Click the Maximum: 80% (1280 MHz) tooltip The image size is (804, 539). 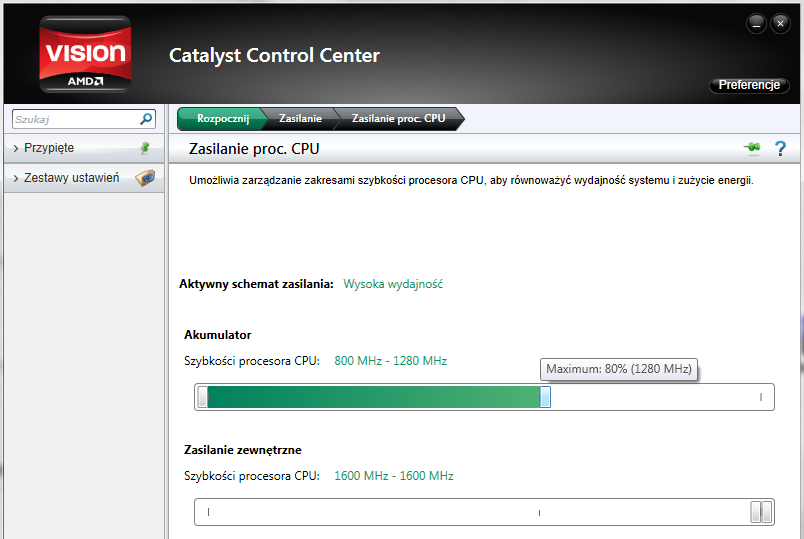619,369
